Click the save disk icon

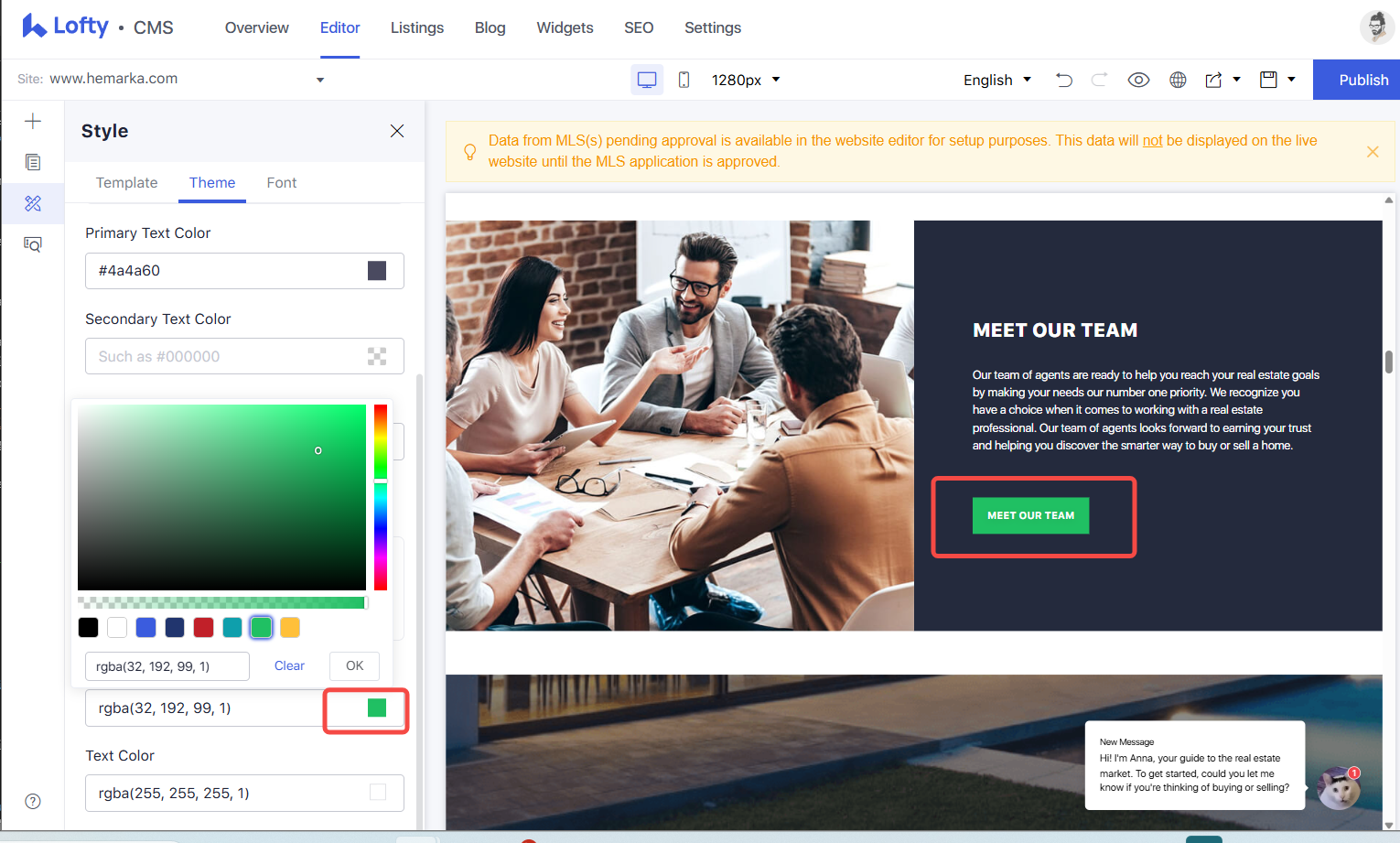pos(1268,80)
